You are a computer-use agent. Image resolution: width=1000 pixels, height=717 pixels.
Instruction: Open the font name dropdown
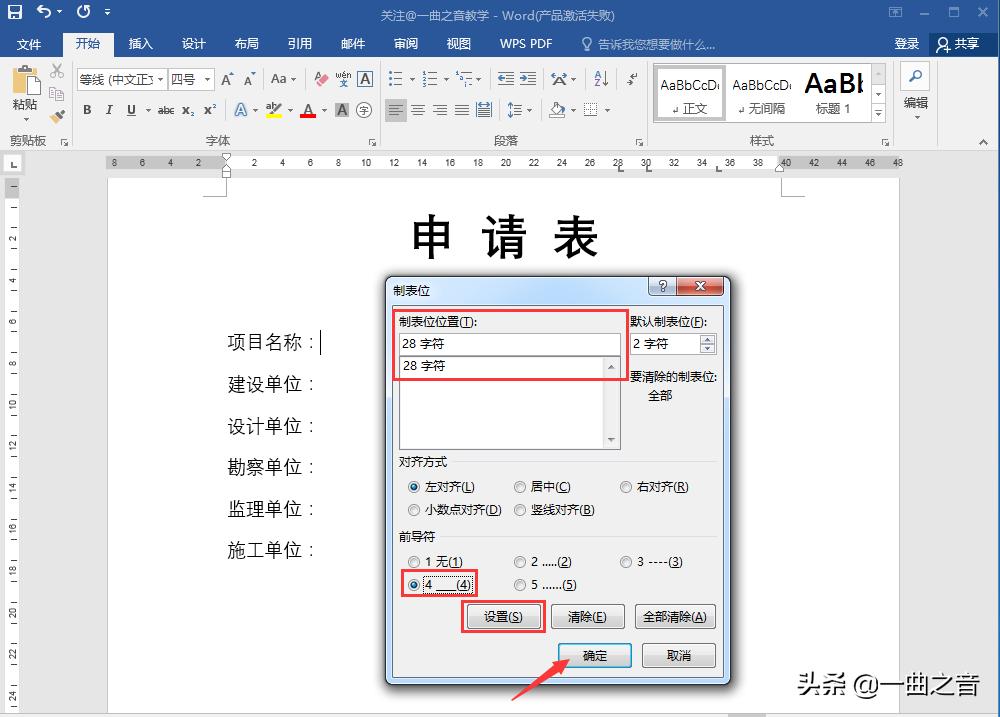(x=160, y=79)
